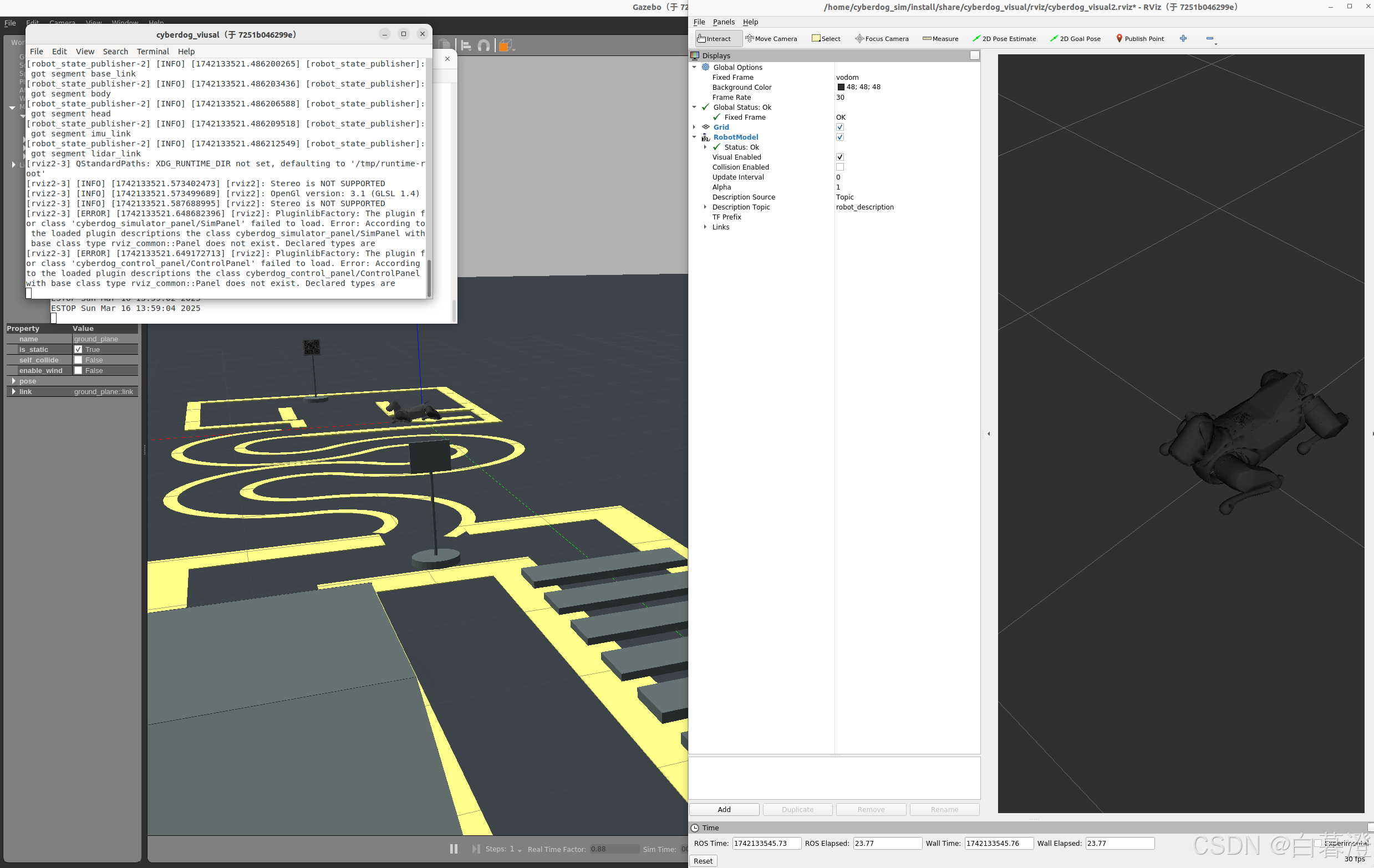Click the Add display button
1374x868 pixels.
click(724, 809)
